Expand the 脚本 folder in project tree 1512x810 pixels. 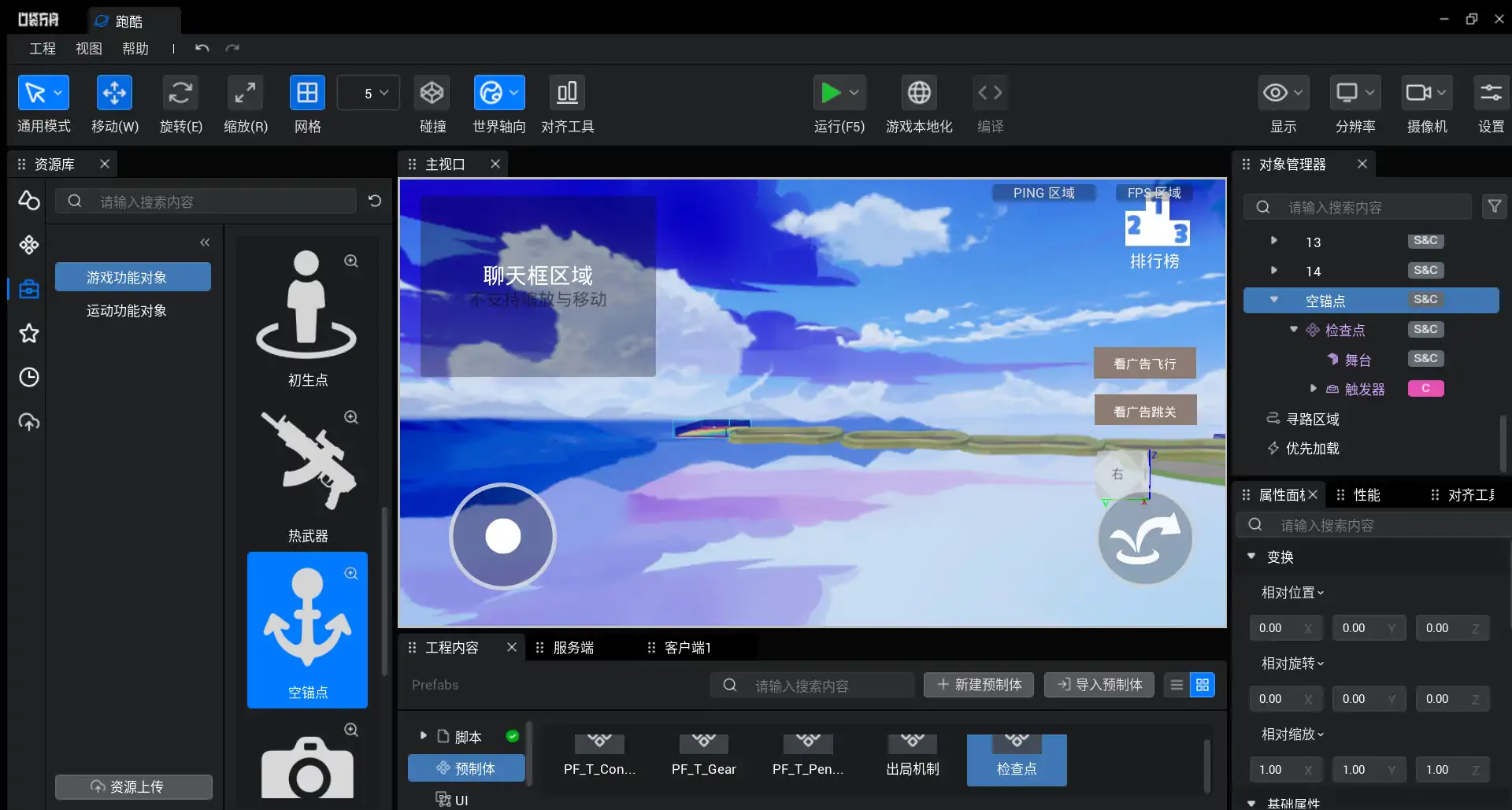424,736
